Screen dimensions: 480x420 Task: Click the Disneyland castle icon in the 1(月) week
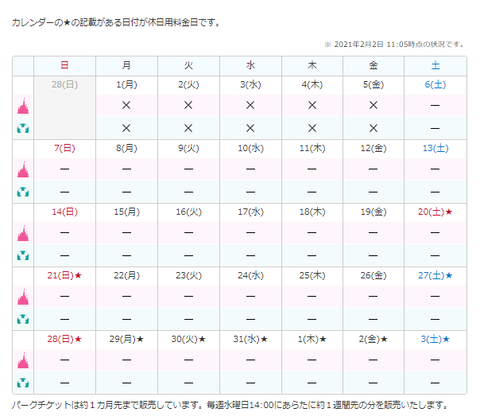pyautogui.click(x=23, y=106)
